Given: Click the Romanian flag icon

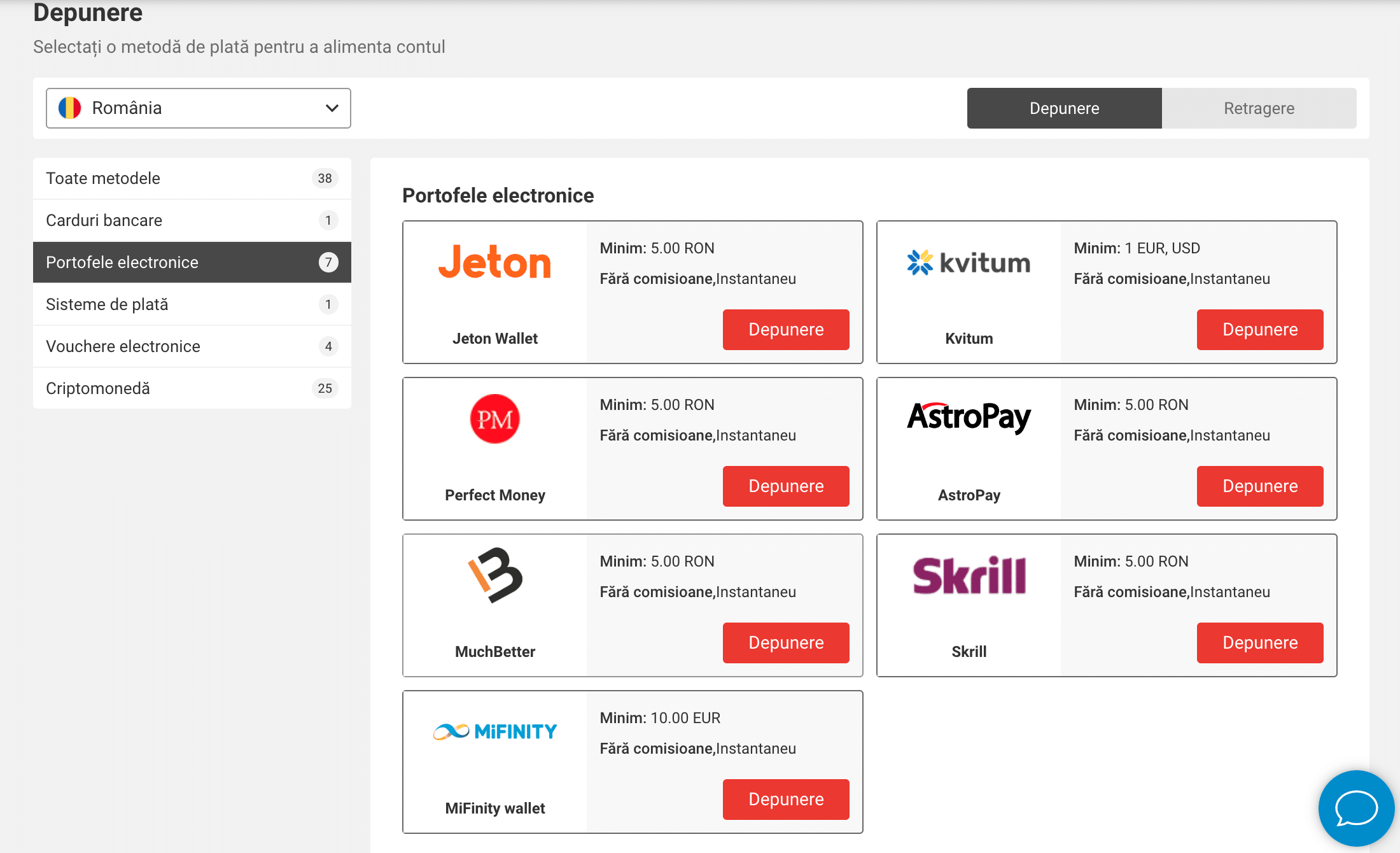Looking at the screenshot, I should 70,108.
